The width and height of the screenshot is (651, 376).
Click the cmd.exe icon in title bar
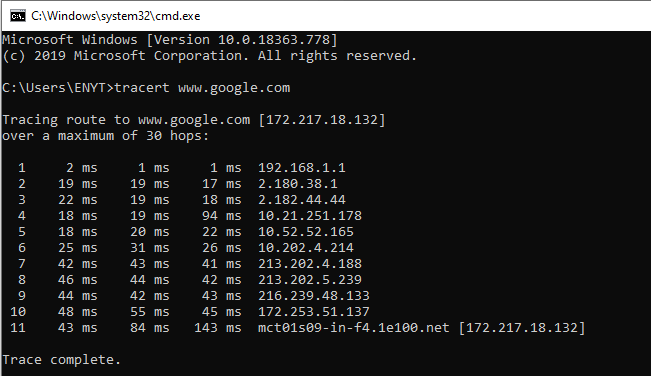[18, 16]
